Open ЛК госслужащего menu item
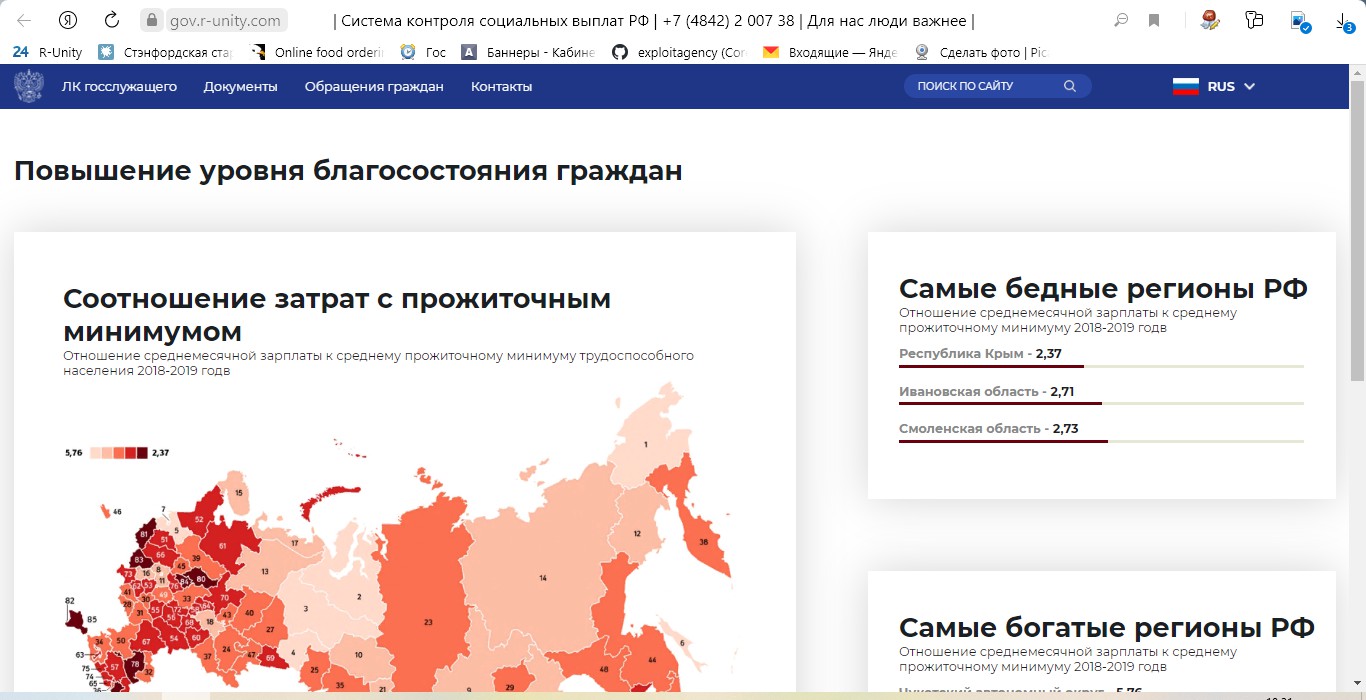 pyautogui.click(x=119, y=86)
